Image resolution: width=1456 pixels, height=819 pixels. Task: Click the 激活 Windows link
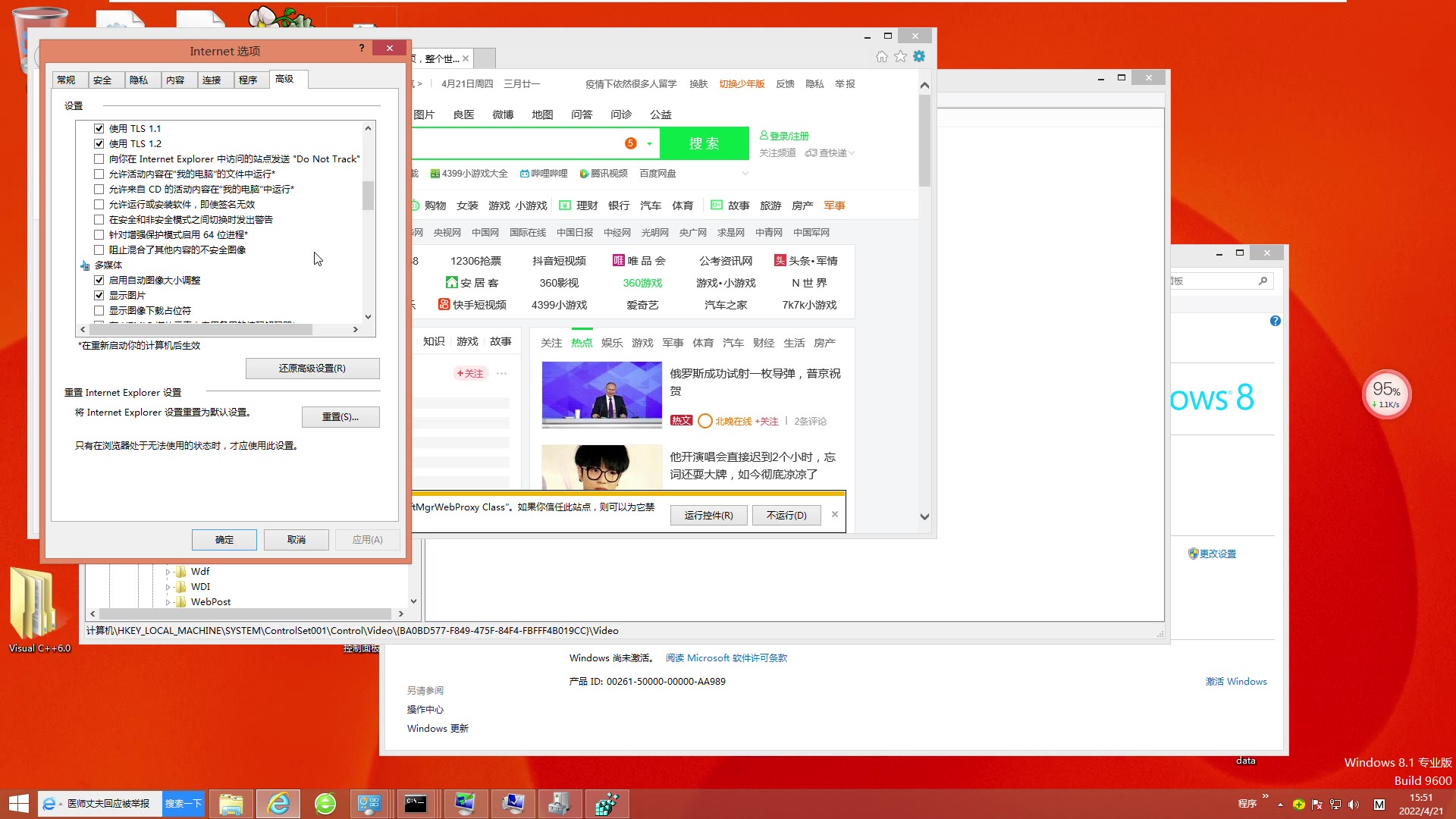(x=1236, y=682)
